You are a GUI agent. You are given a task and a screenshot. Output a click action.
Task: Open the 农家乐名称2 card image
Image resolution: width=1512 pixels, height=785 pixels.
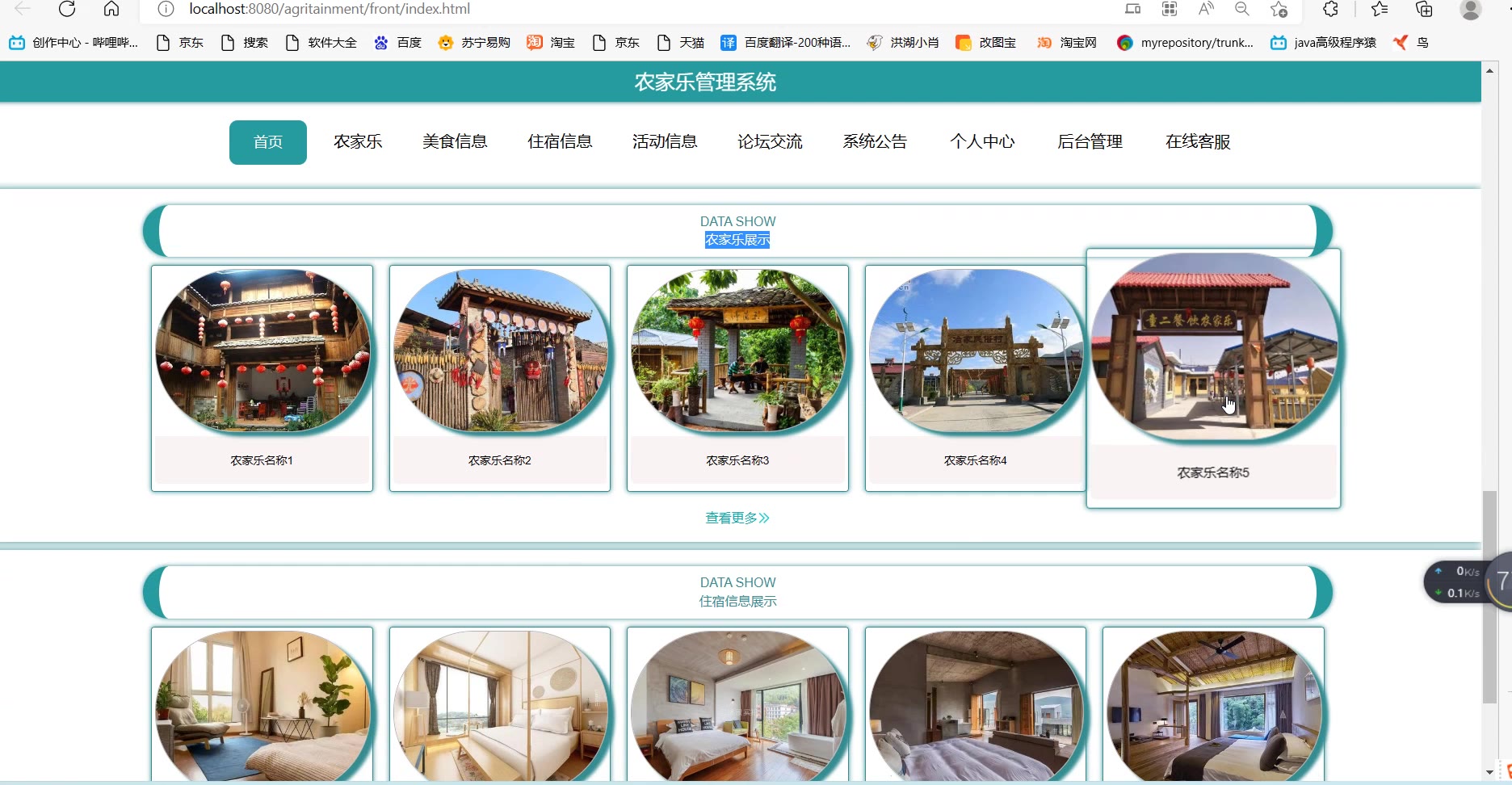pos(501,351)
